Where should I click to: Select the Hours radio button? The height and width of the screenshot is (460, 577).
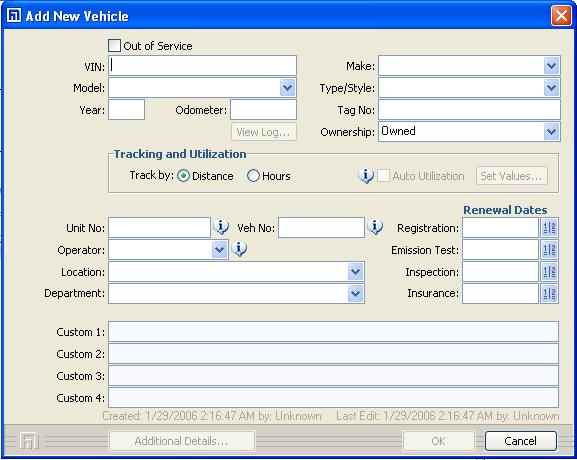253,176
